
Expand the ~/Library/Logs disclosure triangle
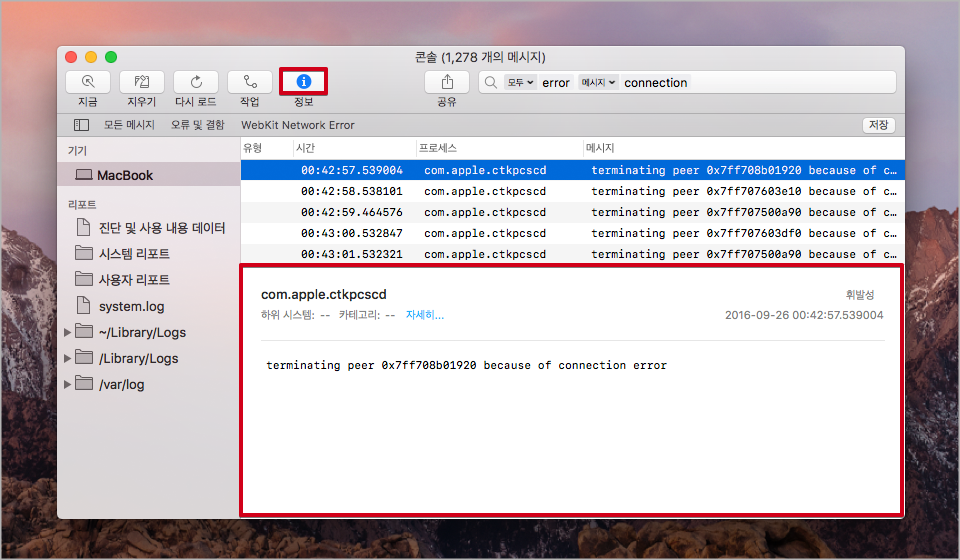tap(68, 332)
